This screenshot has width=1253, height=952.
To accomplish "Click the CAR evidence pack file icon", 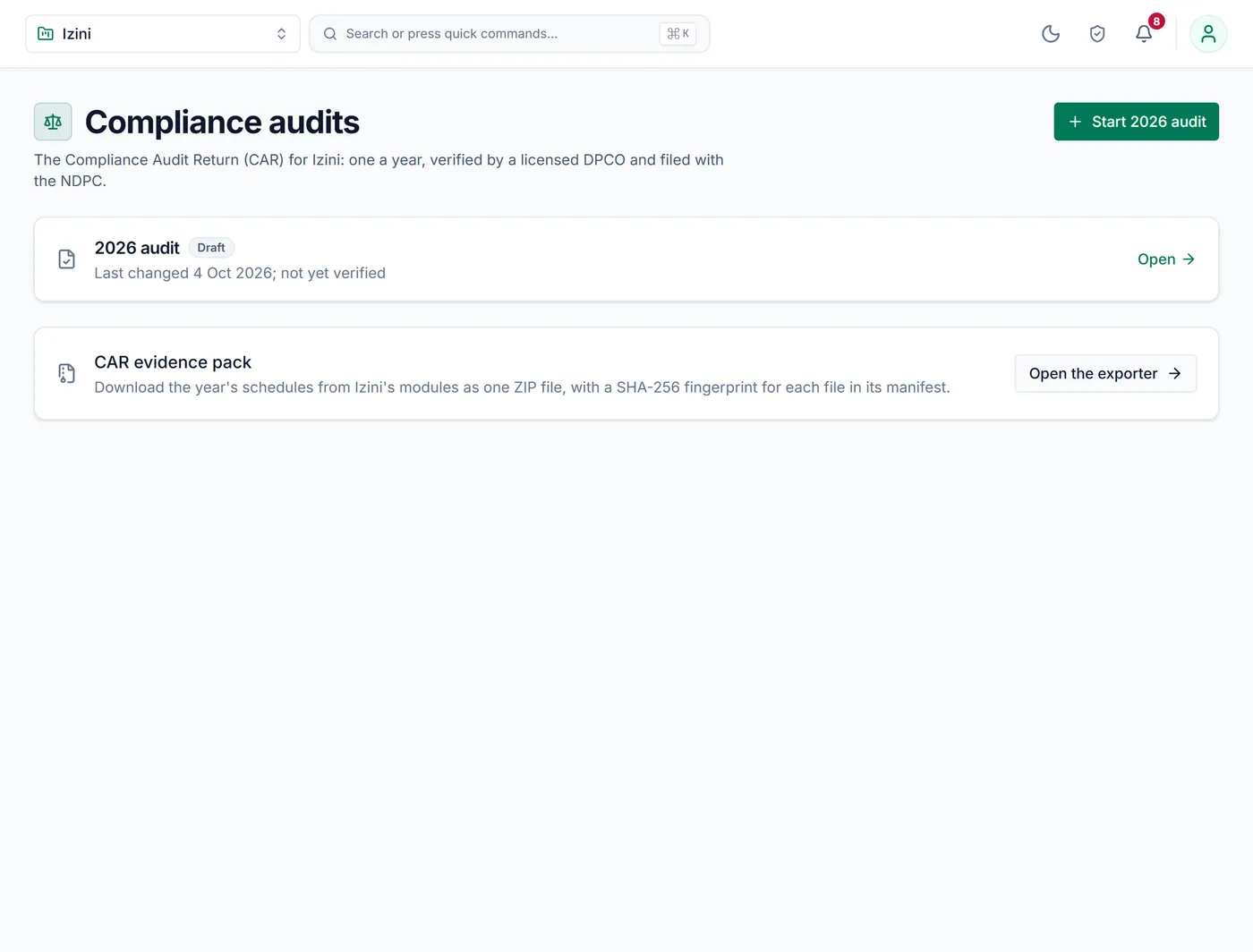I will (67, 374).
